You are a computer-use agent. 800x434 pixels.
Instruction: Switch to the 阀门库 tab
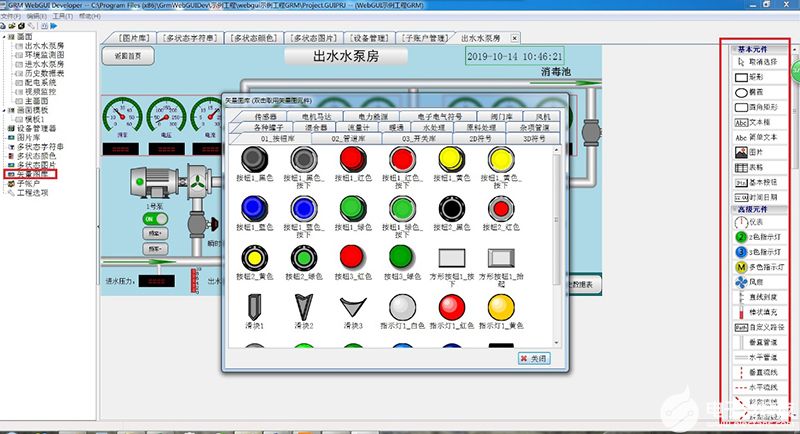point(502,117)
